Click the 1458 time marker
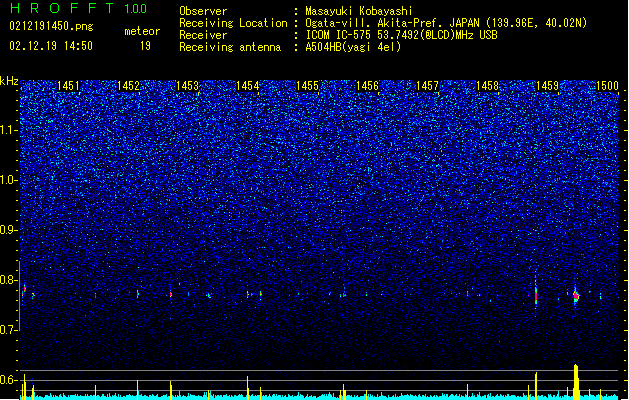Viewport: 629px width, 400px height. [x=487, y=86]
